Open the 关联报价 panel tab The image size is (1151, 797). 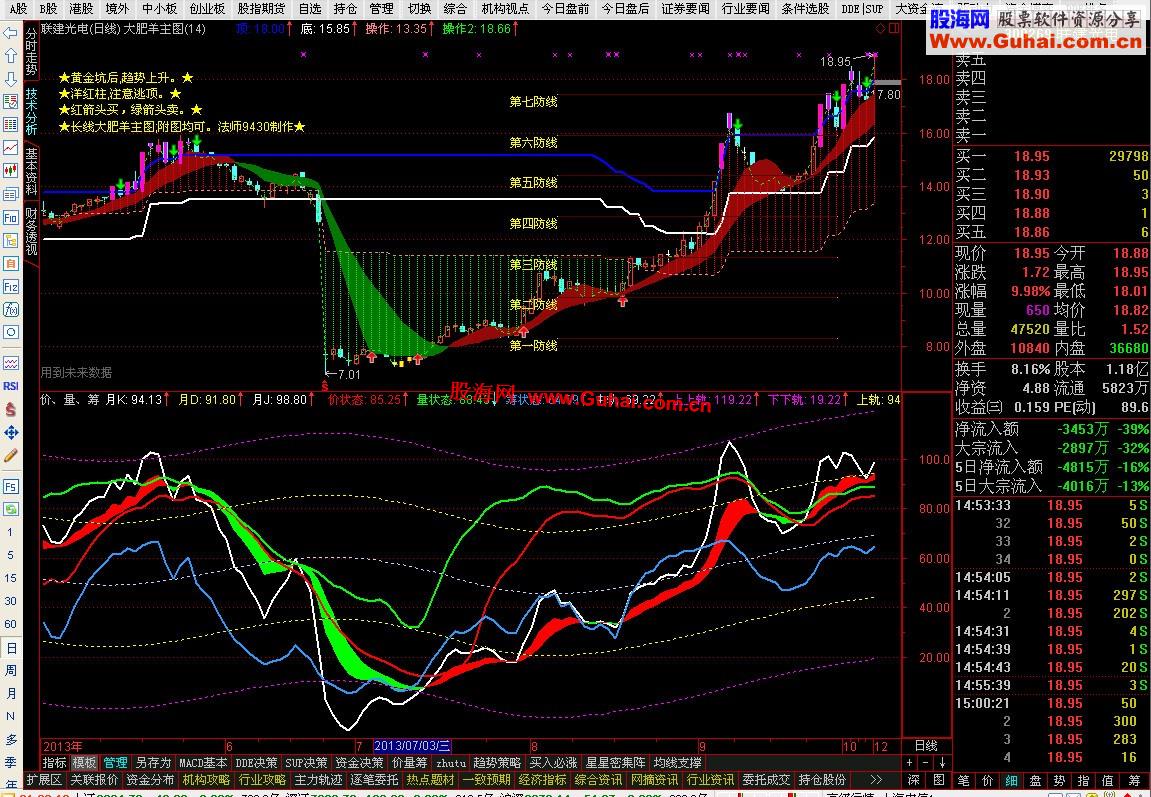93,779
